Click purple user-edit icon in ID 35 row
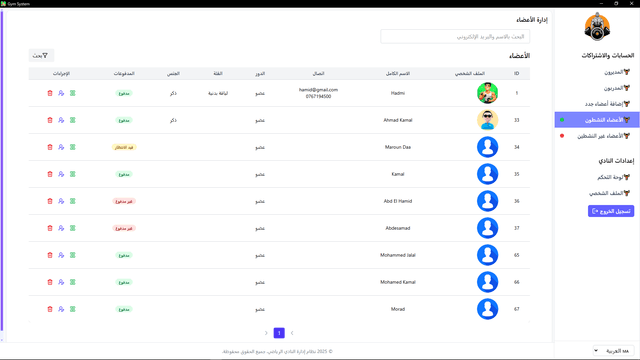This screenshot has height=360, width=640. coord(61,174)
